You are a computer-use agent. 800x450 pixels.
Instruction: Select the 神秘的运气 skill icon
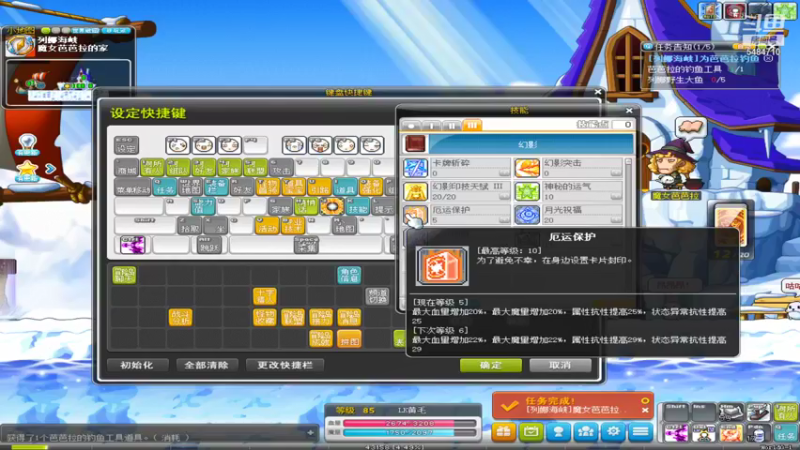pos(527,191)
